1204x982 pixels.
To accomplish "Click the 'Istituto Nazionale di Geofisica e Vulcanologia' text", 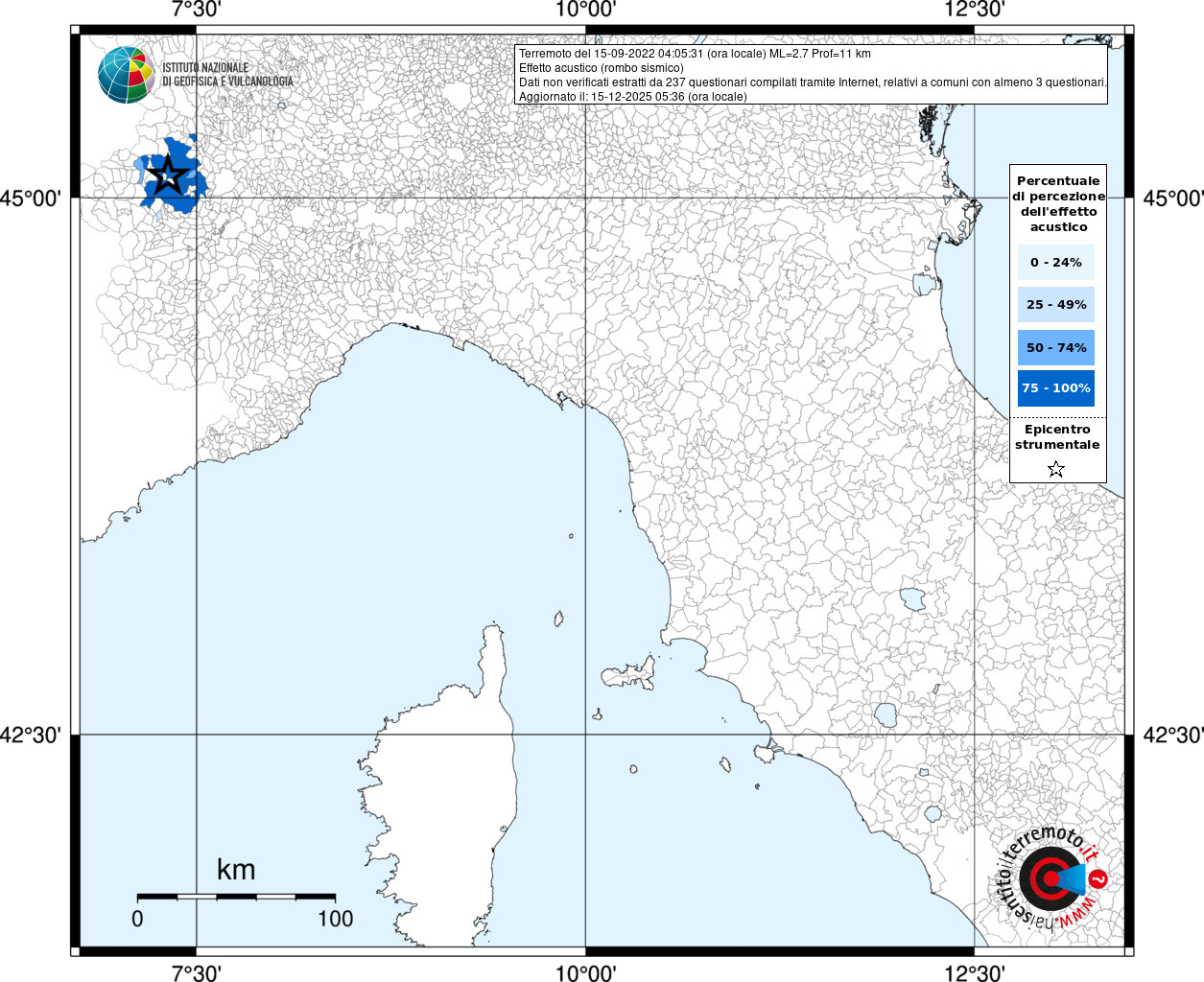I will point(227,75).
